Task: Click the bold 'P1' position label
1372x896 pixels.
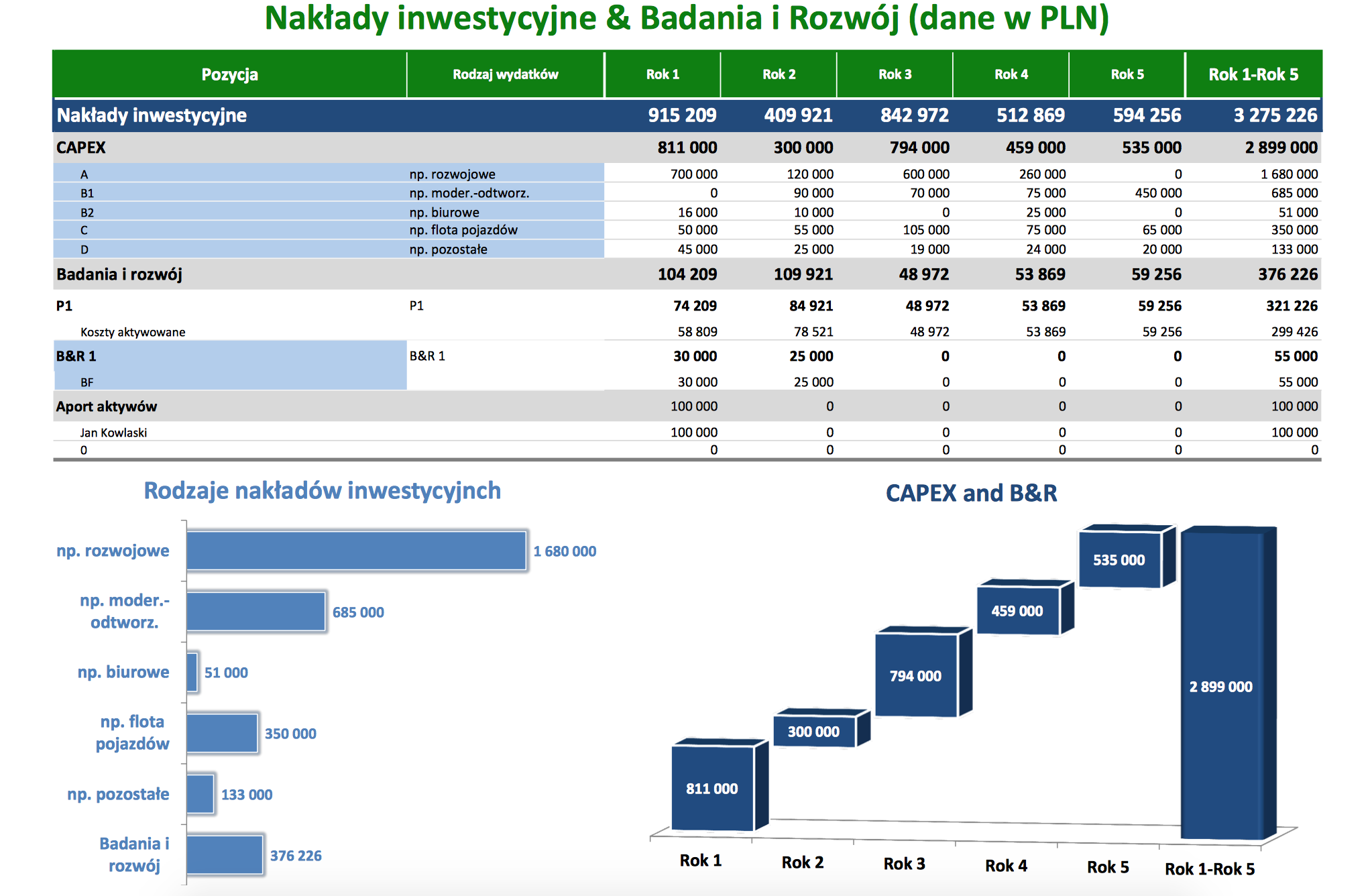Action: tap(64, 306)
